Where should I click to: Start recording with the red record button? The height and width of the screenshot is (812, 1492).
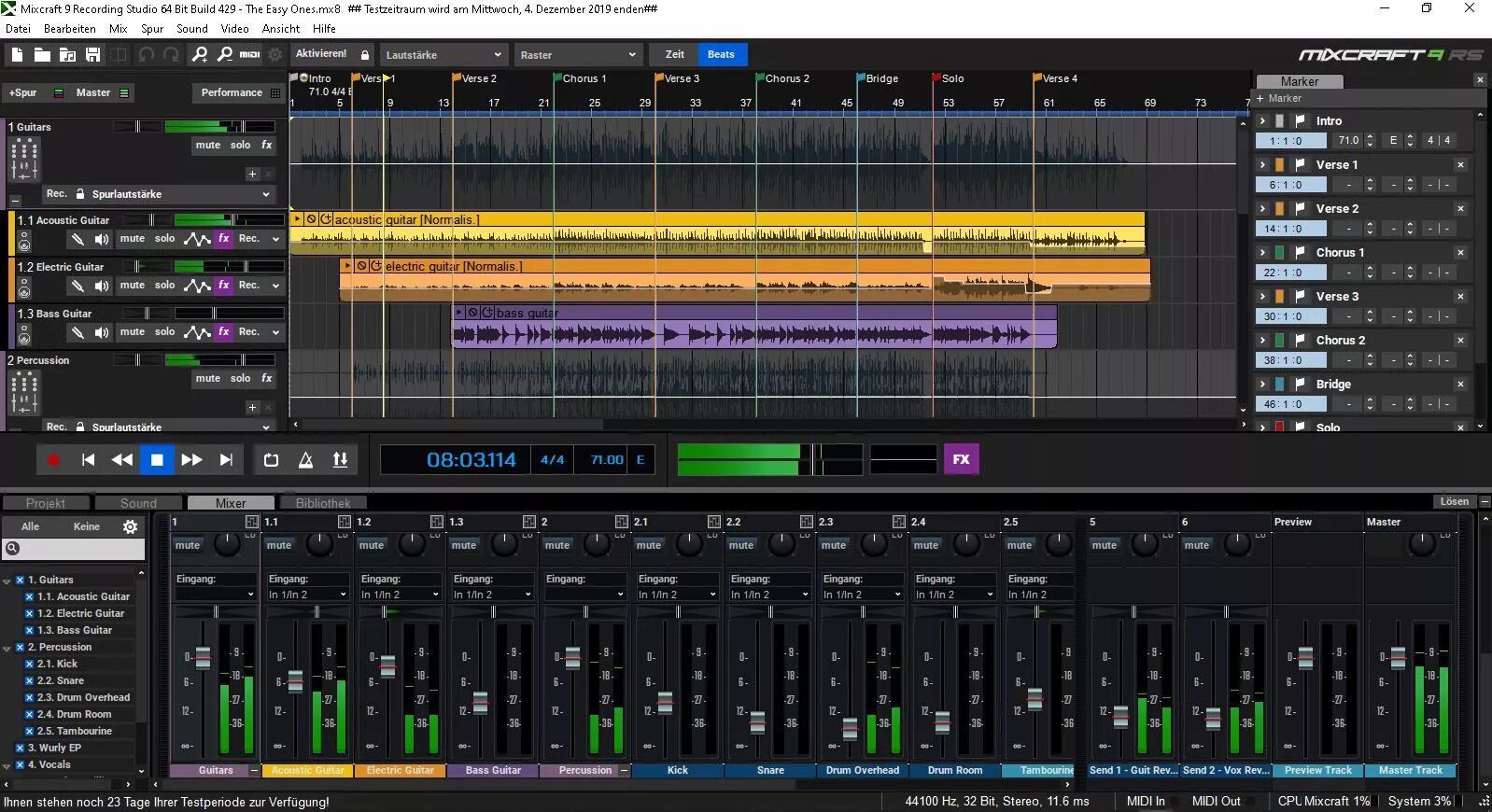pyautogui.click(x=53, y=459)
